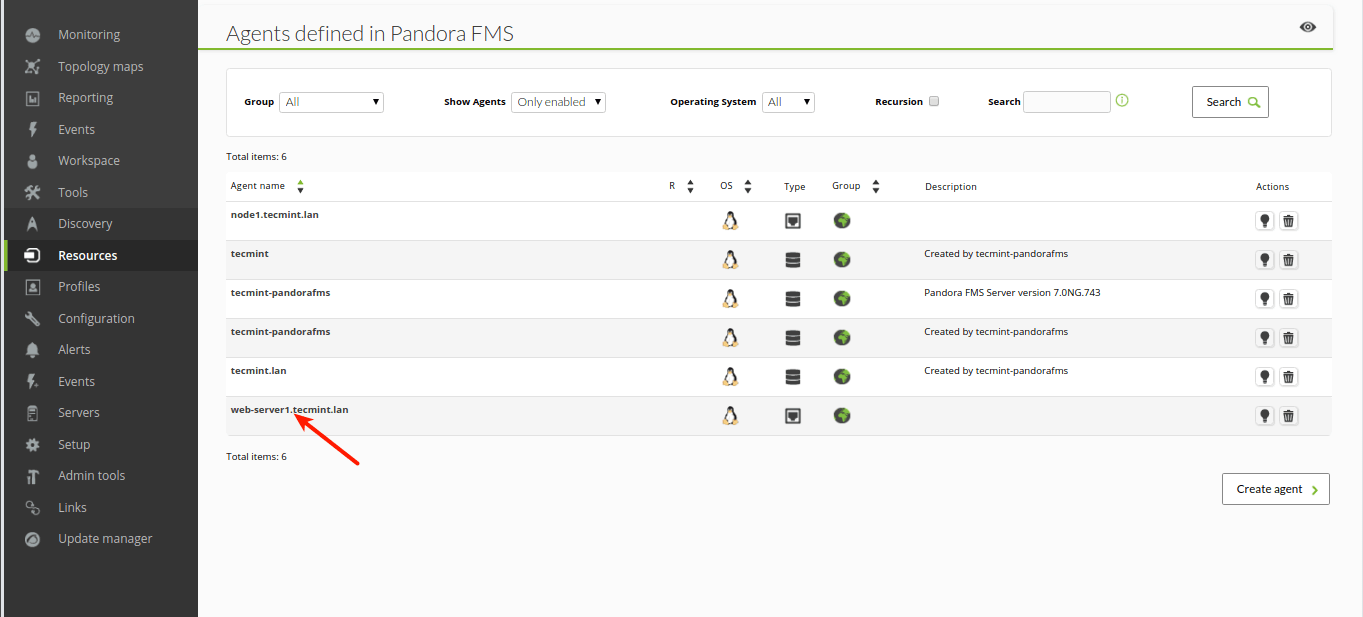Image resolution: width=1363 pixels, height=617 pixels.
Task: Toggle the eye visibility icon in header
Action: point(1308,27)
